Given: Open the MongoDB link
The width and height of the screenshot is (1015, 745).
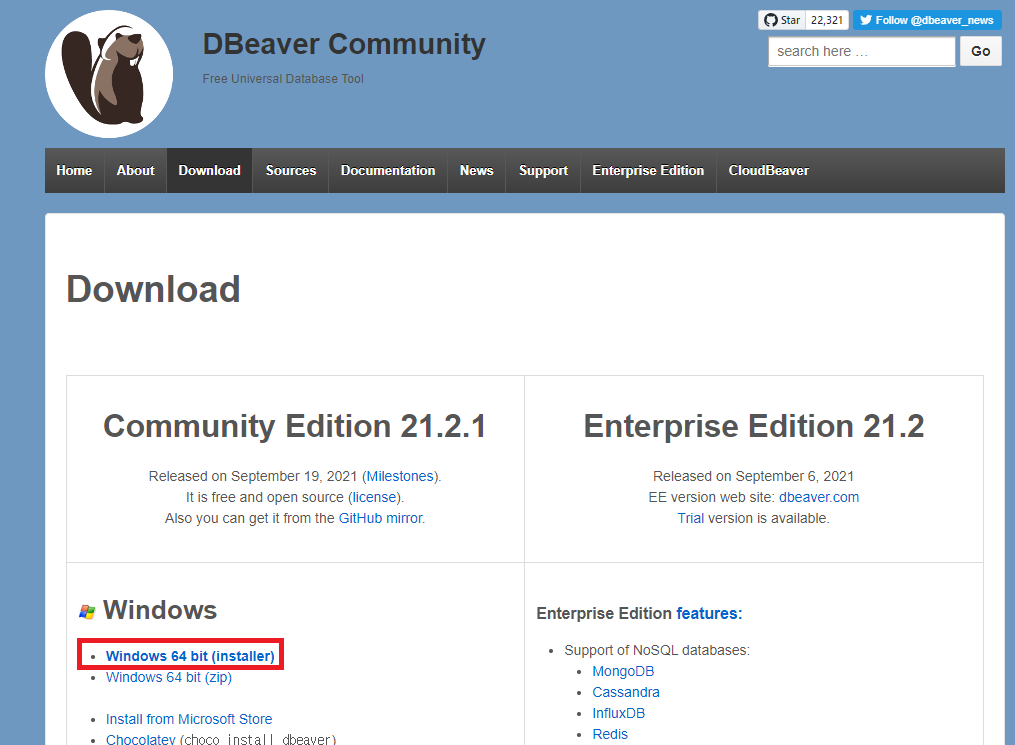Looking at the screenshot, I should coord(623,671).
